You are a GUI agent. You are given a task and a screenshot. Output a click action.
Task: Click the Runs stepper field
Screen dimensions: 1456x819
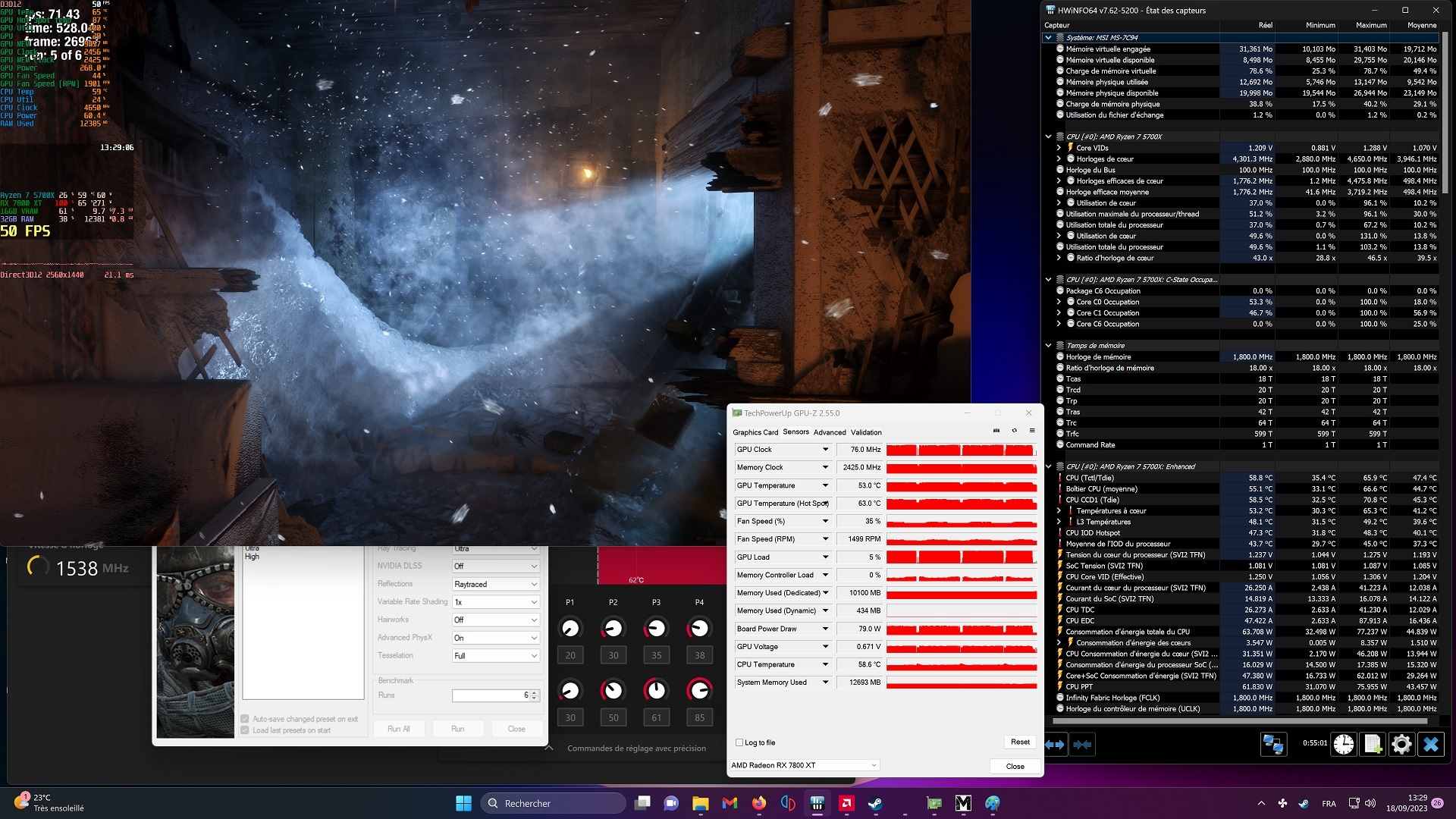pyautogui.click(x=496, y=695)
